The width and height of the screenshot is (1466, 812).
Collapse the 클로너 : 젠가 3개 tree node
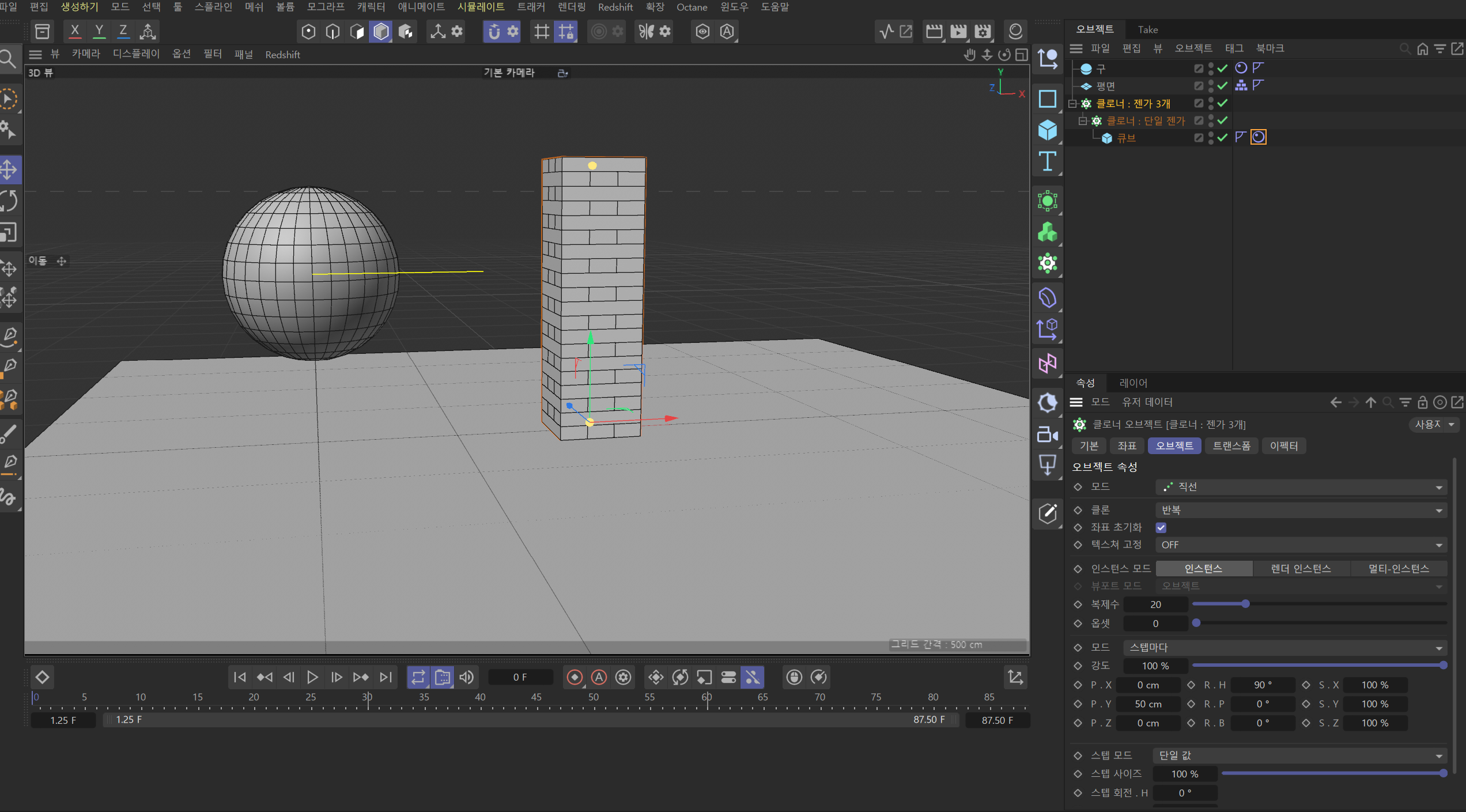[1072, 103]
